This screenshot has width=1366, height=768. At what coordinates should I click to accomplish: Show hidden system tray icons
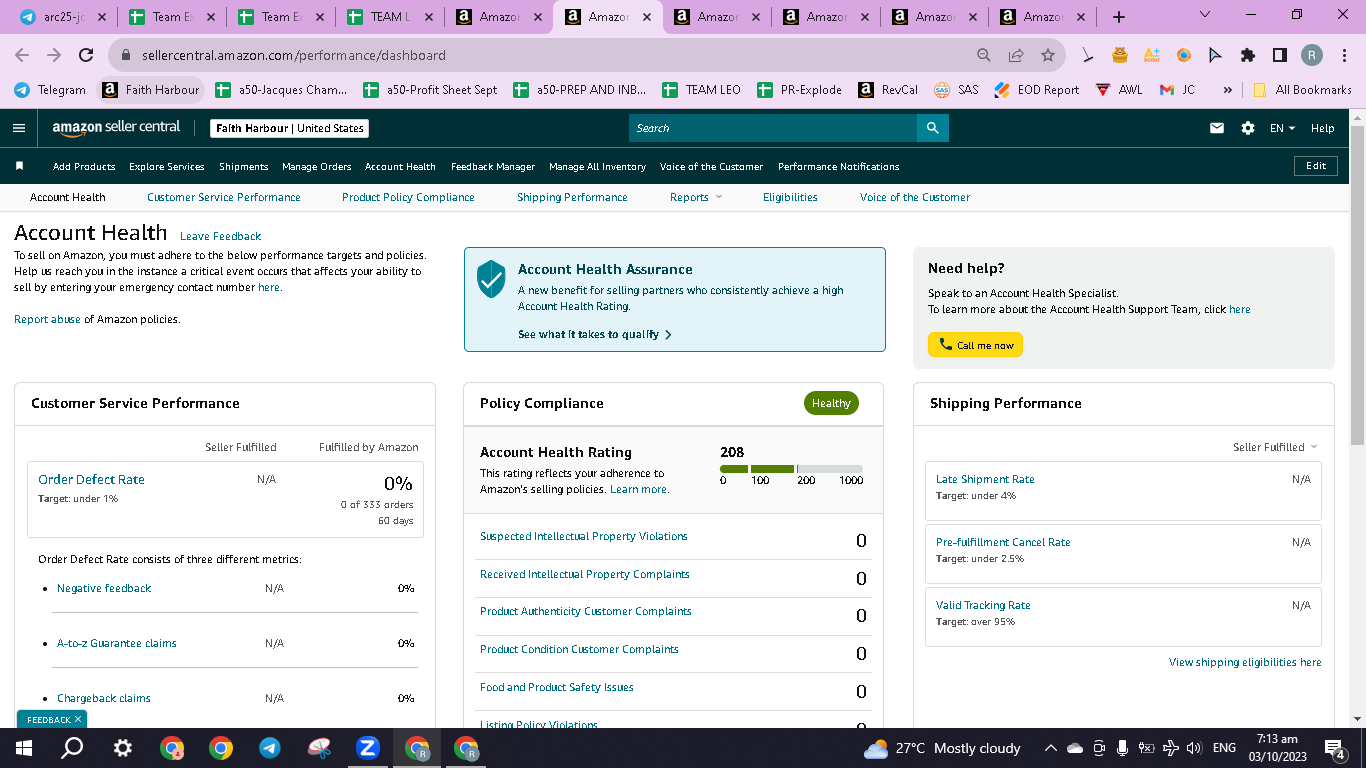point(1050,748)
